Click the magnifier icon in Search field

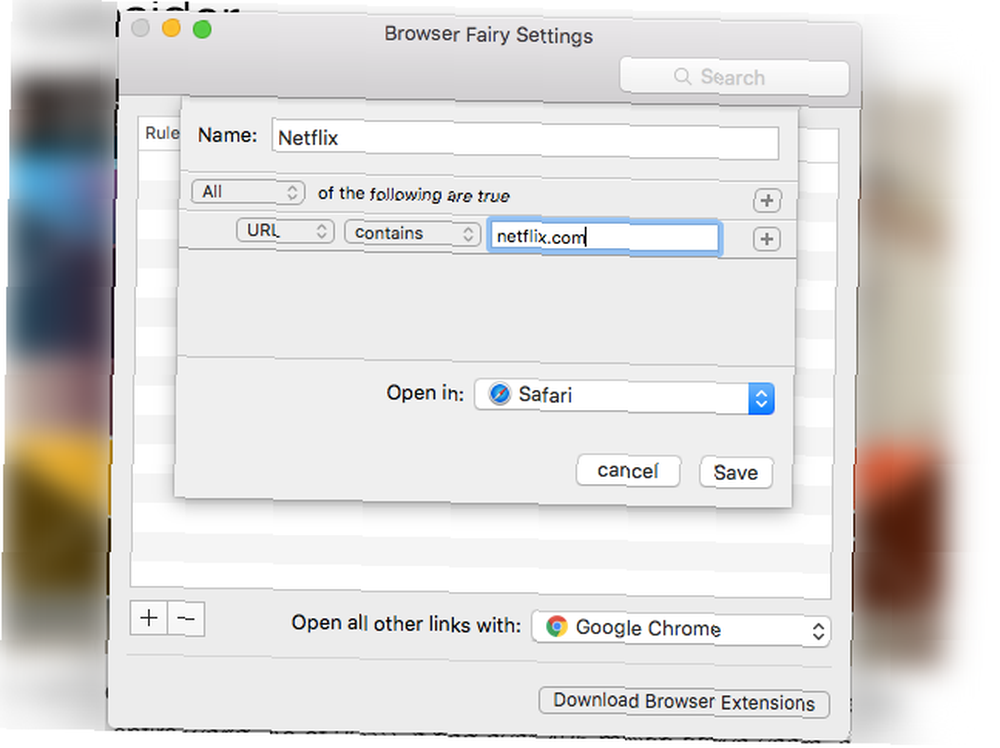[x=682, y=77]
